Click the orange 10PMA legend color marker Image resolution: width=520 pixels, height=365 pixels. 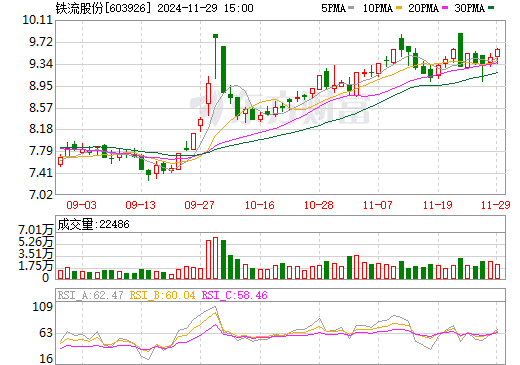[398, 8]
